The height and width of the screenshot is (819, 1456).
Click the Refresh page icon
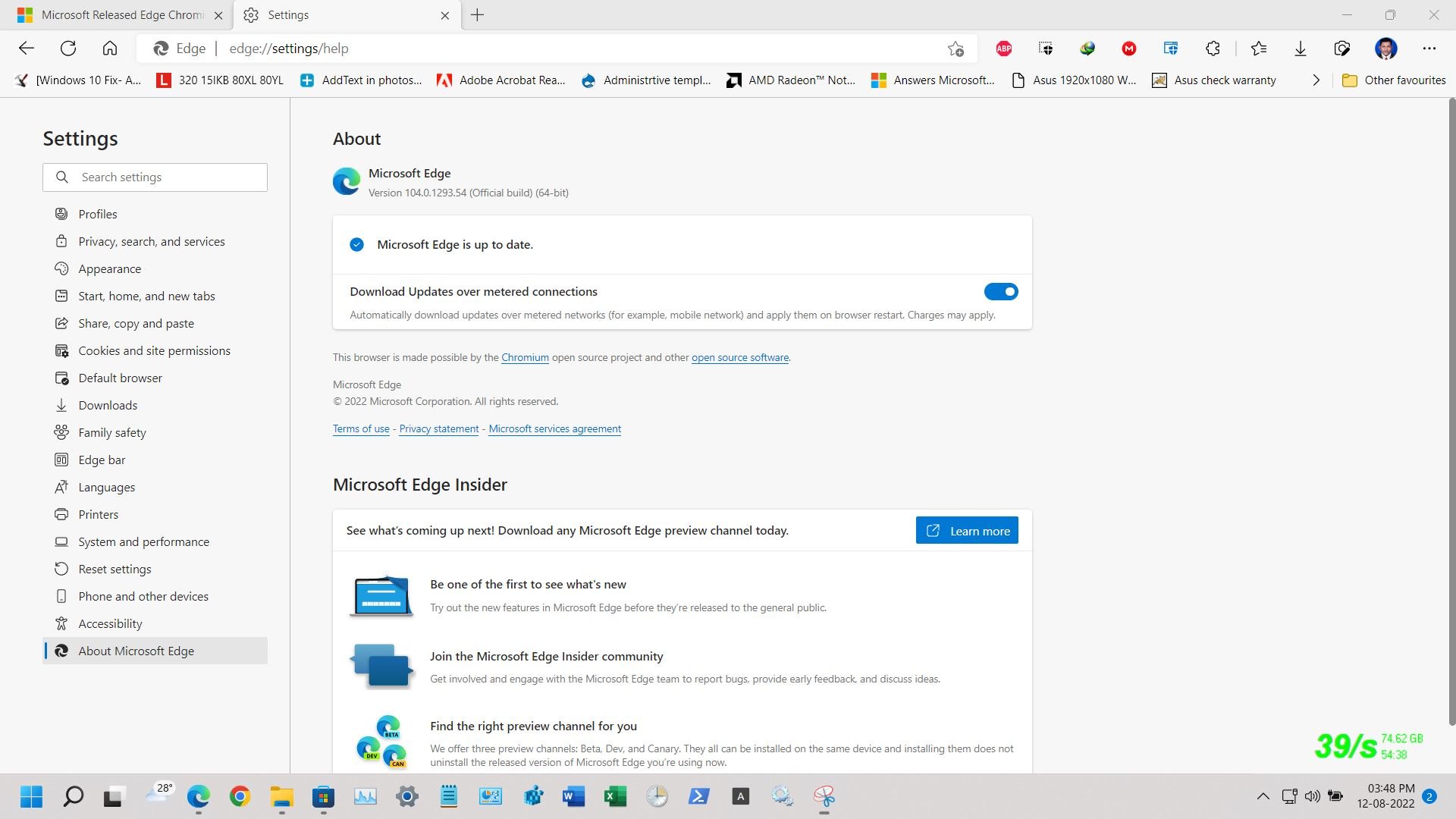(68, 49)
